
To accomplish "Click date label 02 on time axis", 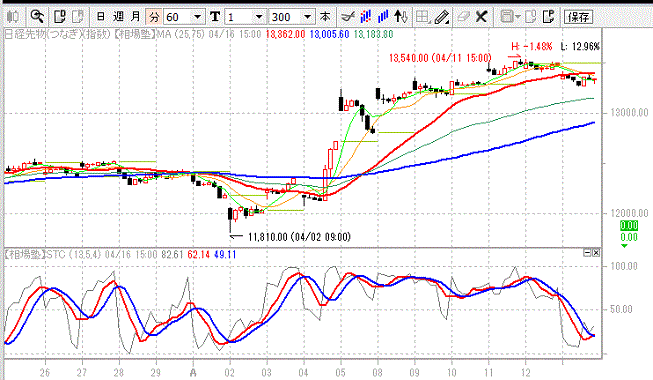I will pyautogui.click(x=229, y=372).
